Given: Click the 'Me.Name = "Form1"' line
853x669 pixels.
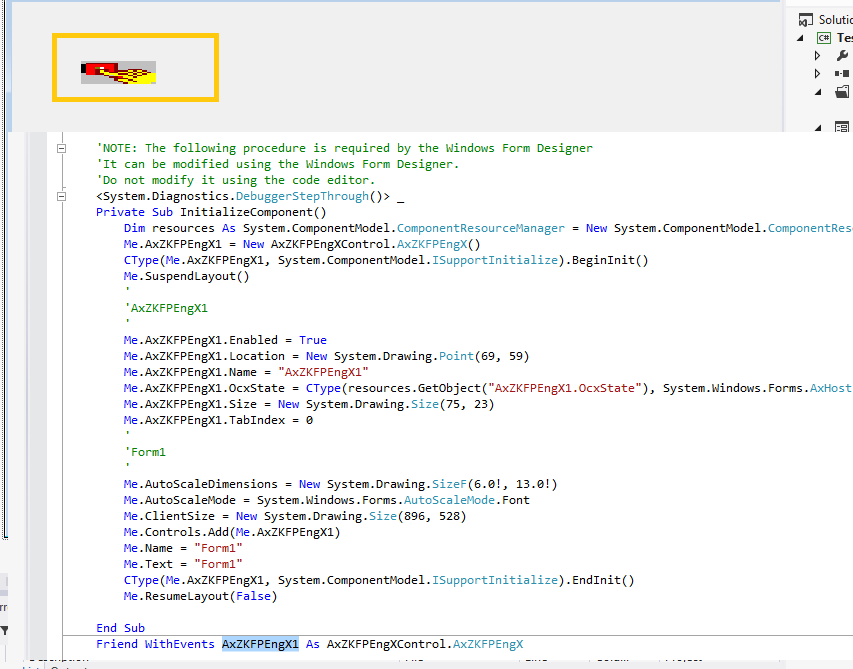Looking at the screenshot, I should tap(183, 548).
